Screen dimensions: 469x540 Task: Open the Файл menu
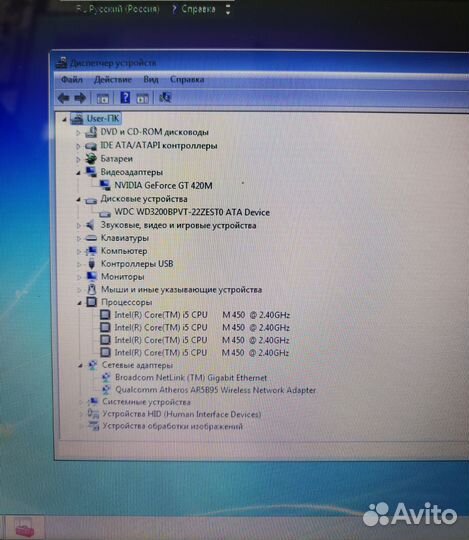(x=72, y=80)
